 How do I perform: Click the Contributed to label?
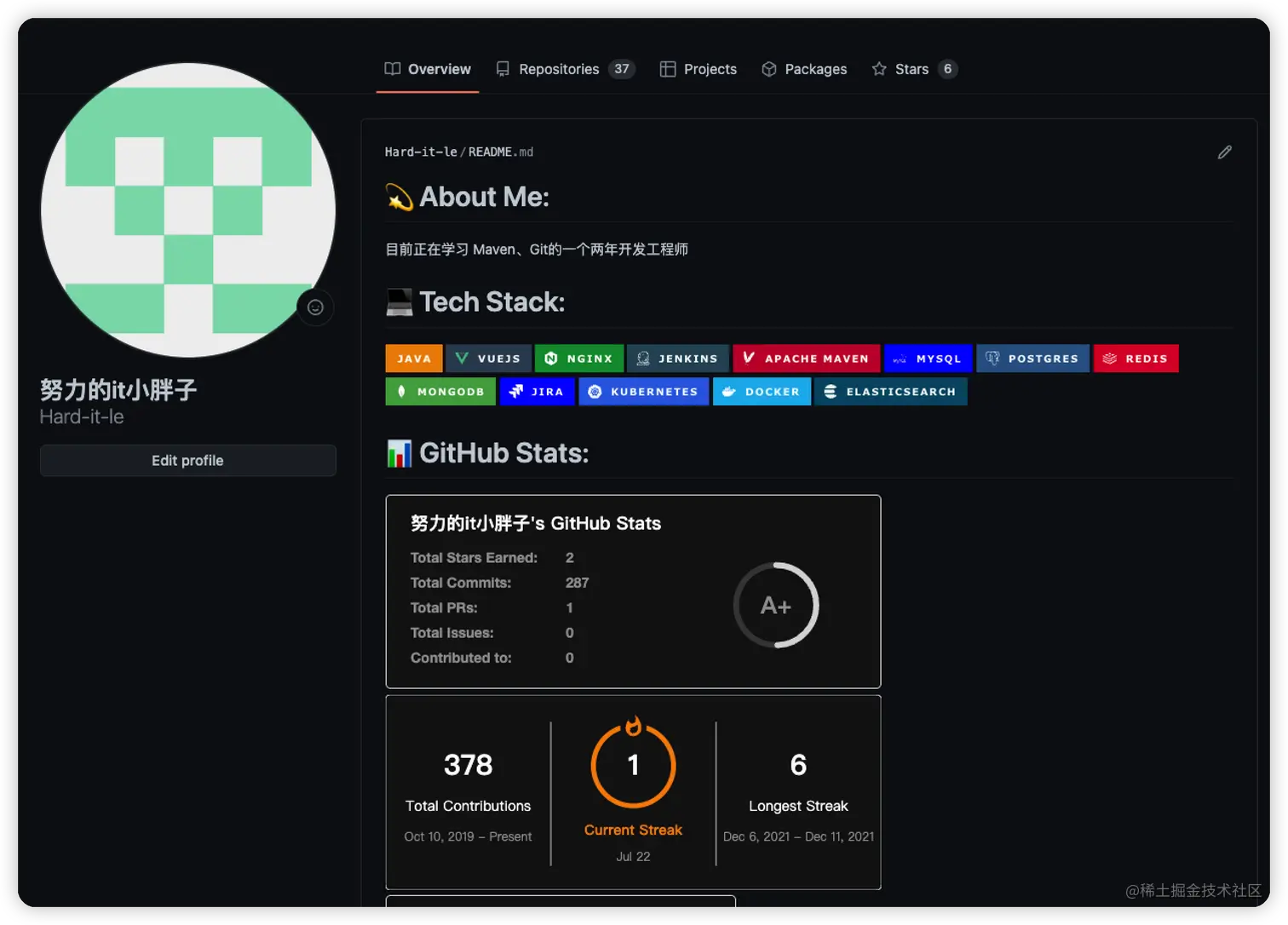click(x=461, y=658)
